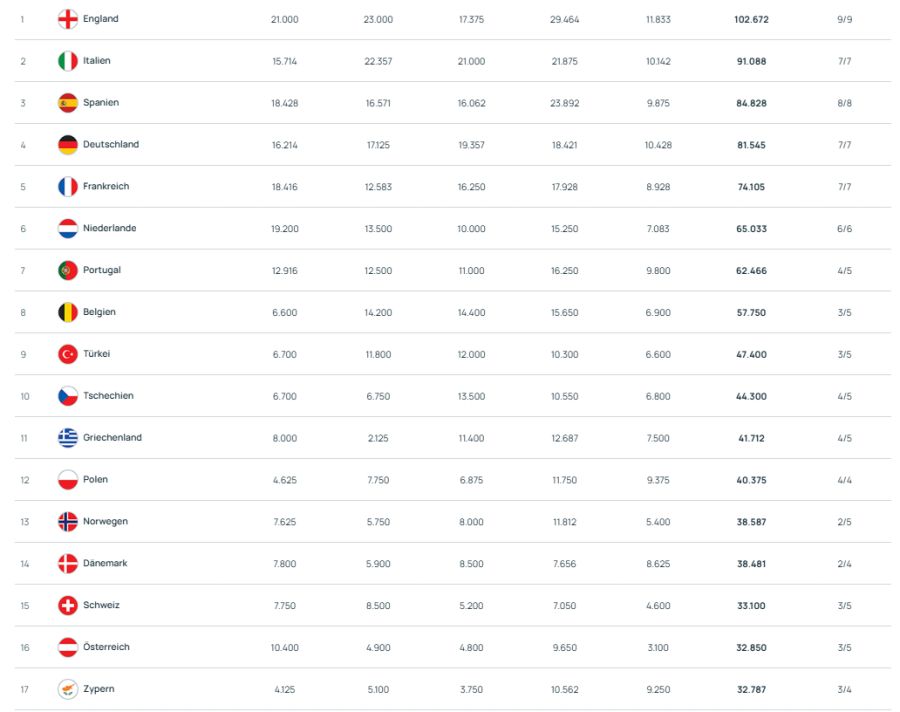The width and height of the screenshot is (900, 712).
Task: Click the Türkei flag icon
Action: click(x=68, y=354)
